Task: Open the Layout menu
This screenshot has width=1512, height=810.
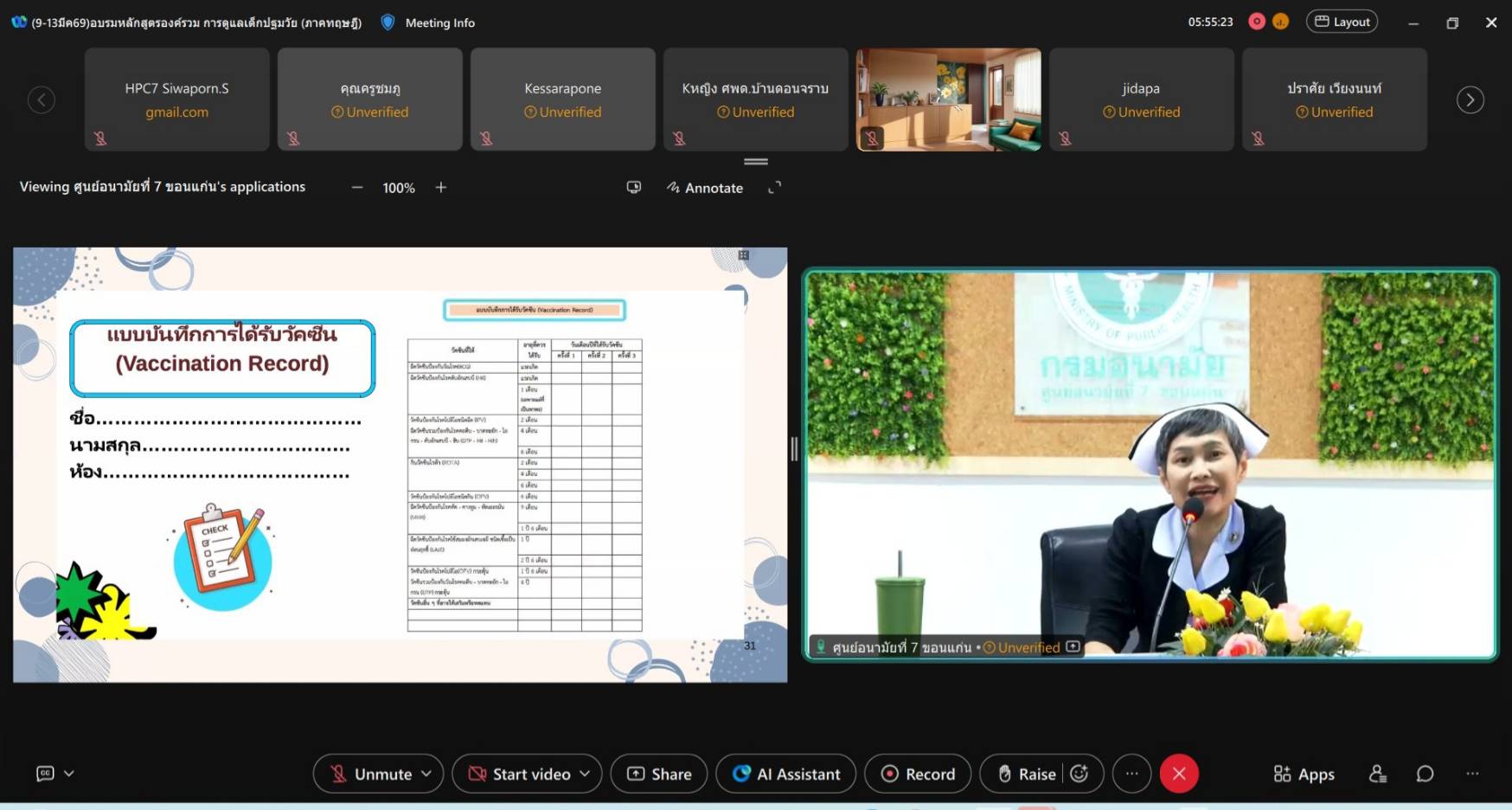Action: (x=1342, y=22)
